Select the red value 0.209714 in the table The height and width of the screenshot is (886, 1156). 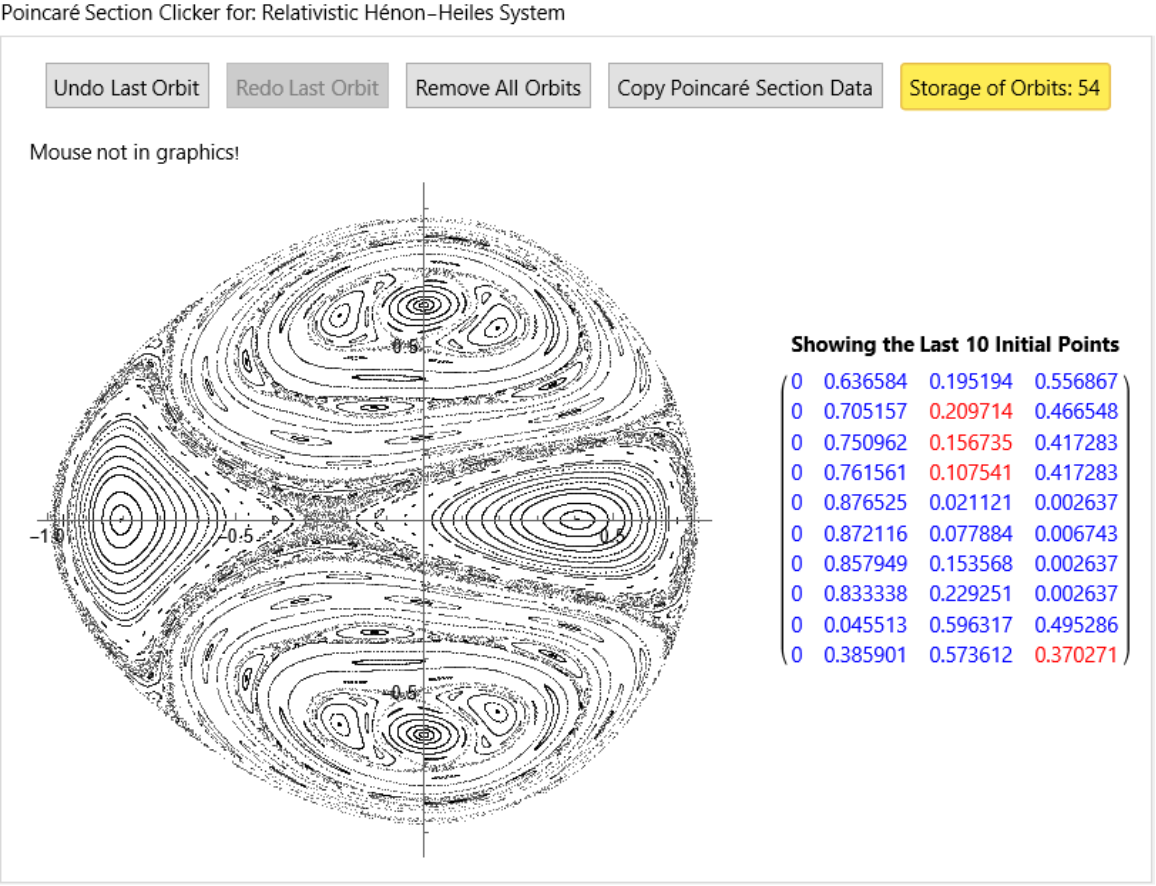[970, 411]
